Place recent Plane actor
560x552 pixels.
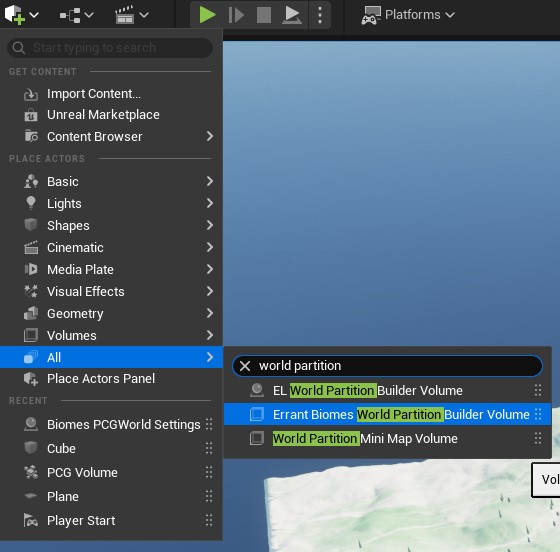coord(111,497)
